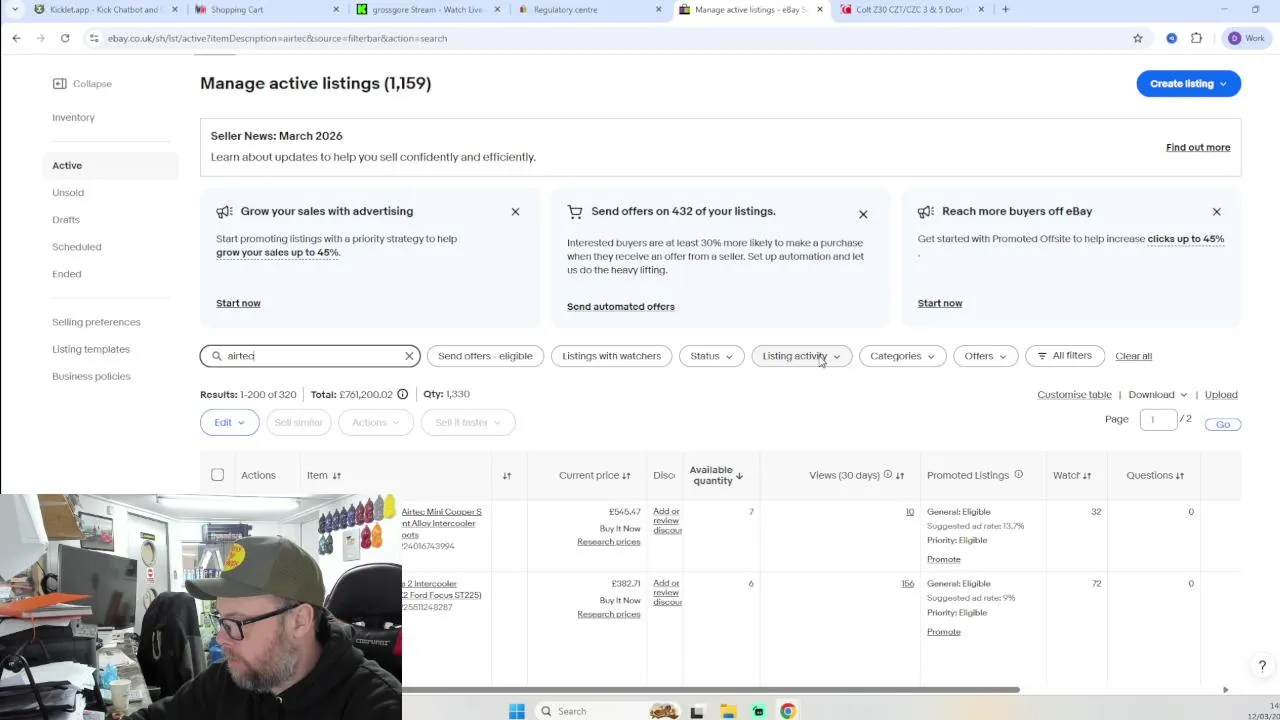Clear the airtec search text with X

[x=409, y=356]
